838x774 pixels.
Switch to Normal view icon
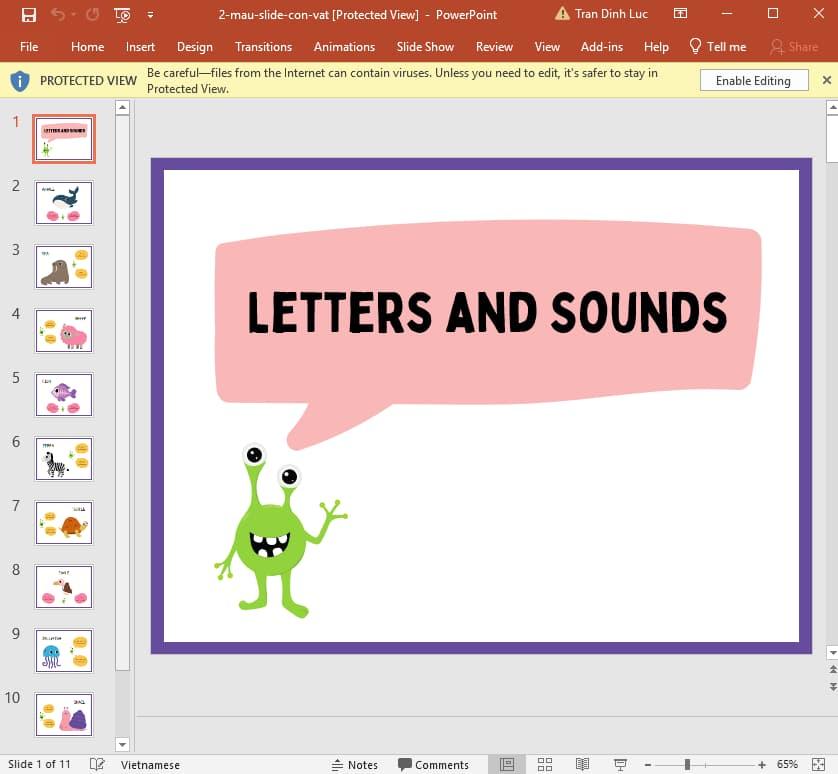coord(507,765)
